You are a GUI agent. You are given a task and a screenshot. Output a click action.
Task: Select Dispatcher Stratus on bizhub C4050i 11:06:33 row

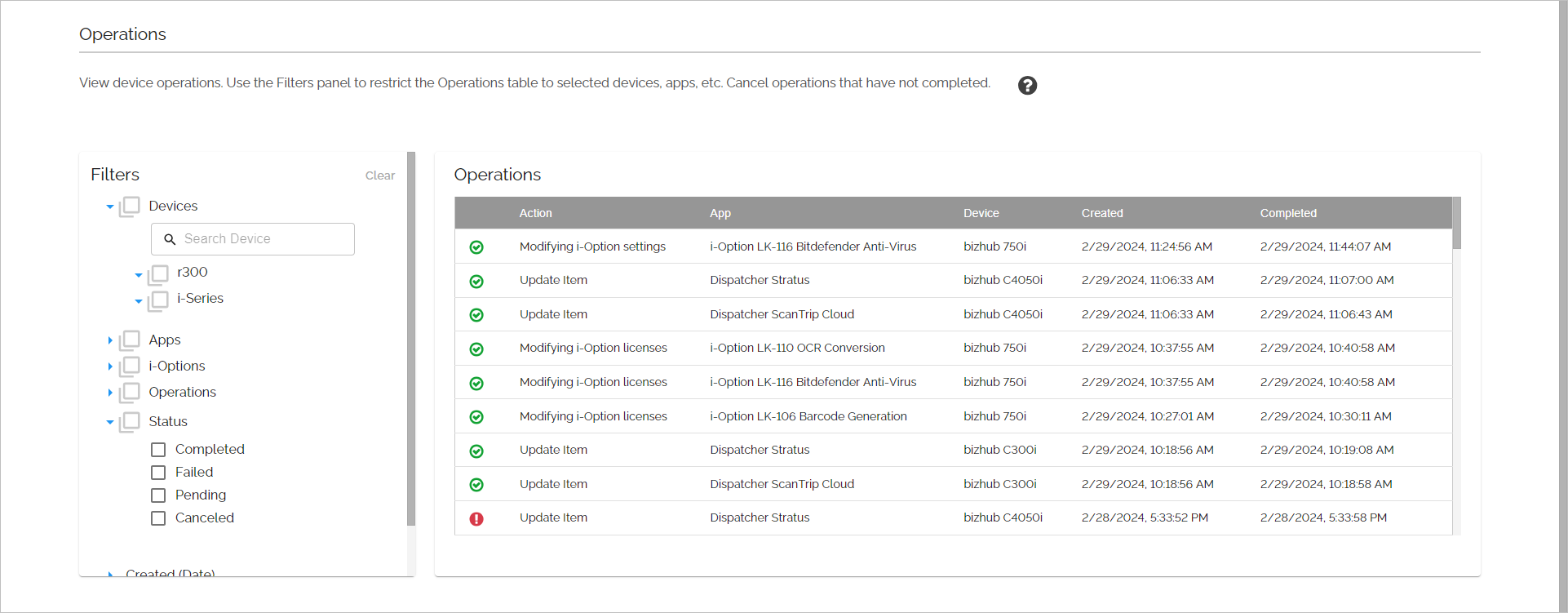760,280
